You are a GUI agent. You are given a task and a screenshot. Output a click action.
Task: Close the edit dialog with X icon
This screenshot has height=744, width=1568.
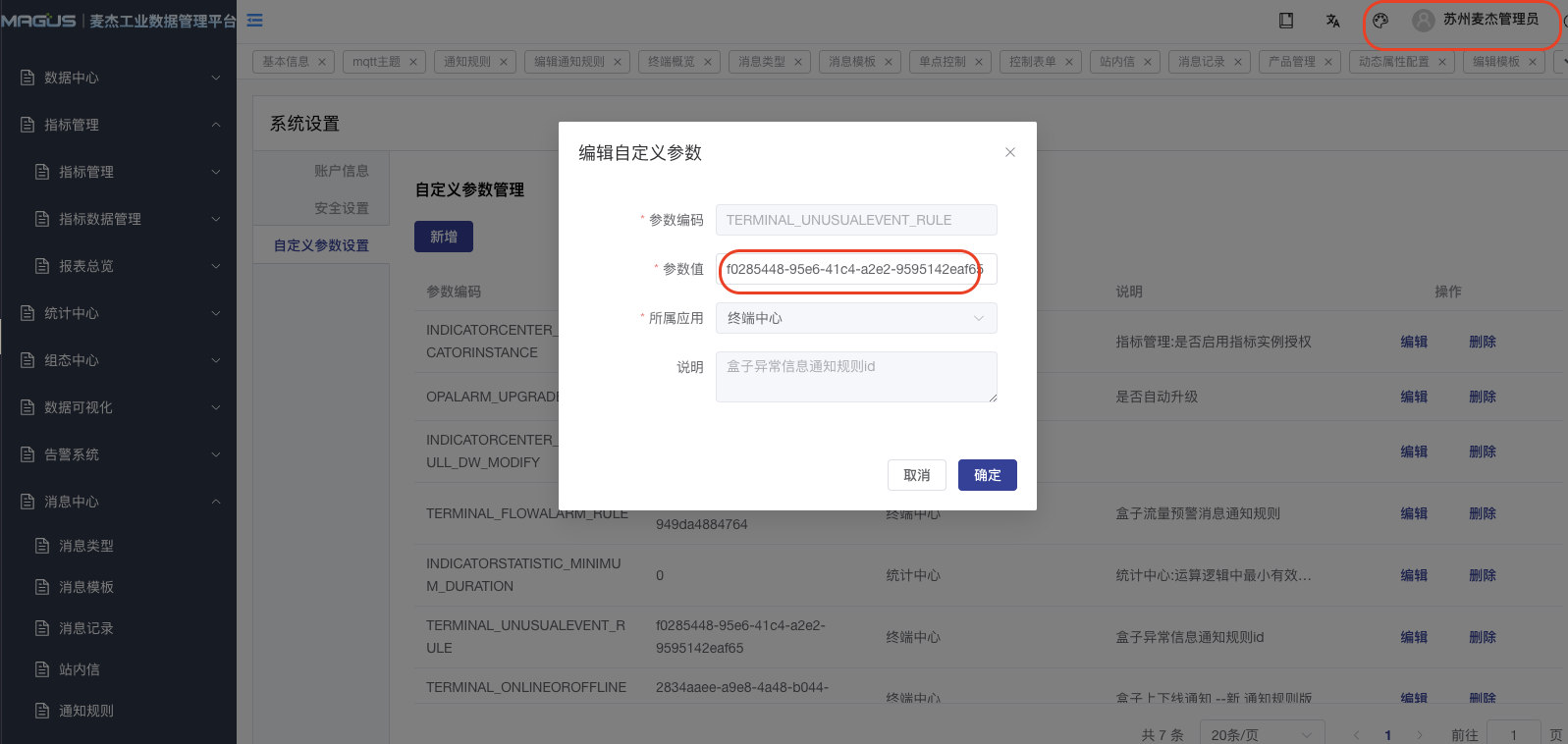click(x=1010, y=152)
